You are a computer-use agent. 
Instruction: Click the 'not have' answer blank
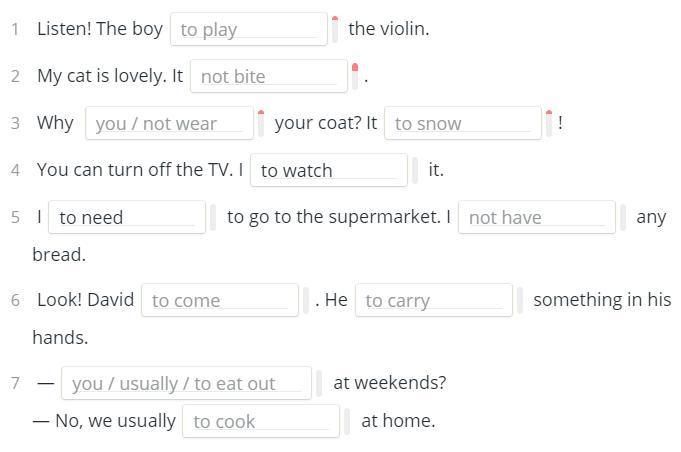tap(536, 217)
